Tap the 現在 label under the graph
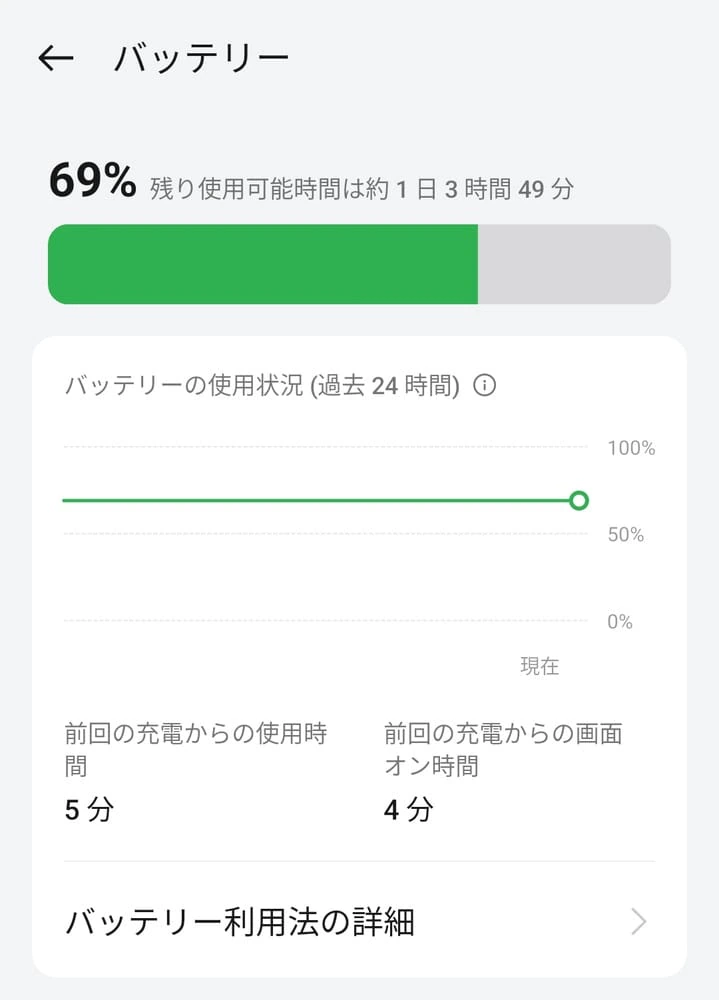The image size is (719, 1000). point(539,667)
